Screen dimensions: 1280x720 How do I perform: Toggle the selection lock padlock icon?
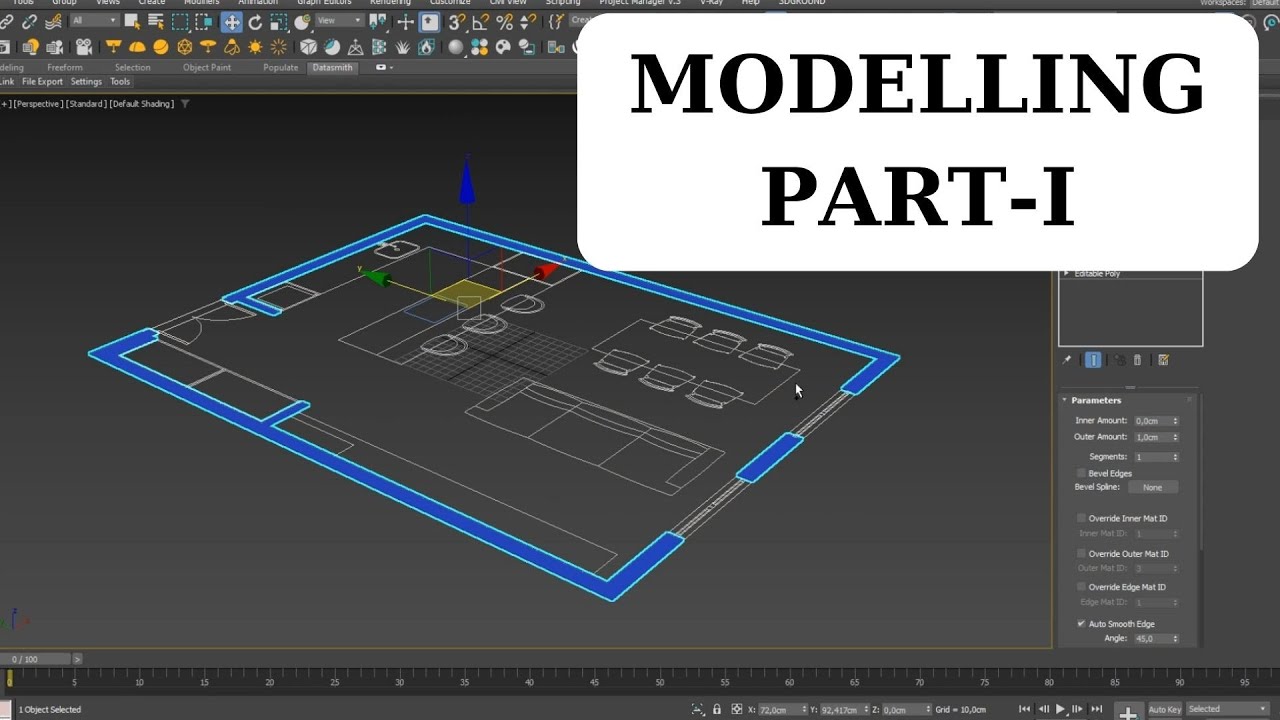[717, 709]
